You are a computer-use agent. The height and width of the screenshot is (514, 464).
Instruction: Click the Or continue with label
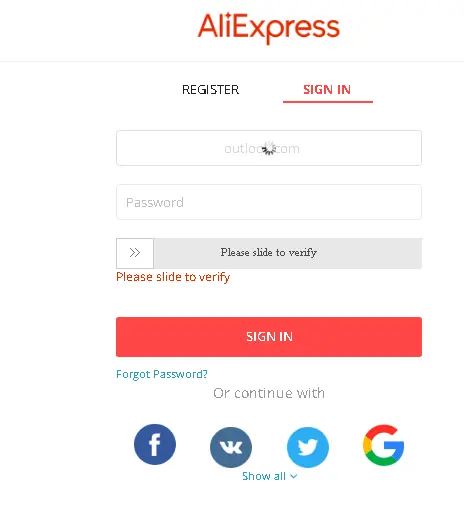[x=269, y=393]
